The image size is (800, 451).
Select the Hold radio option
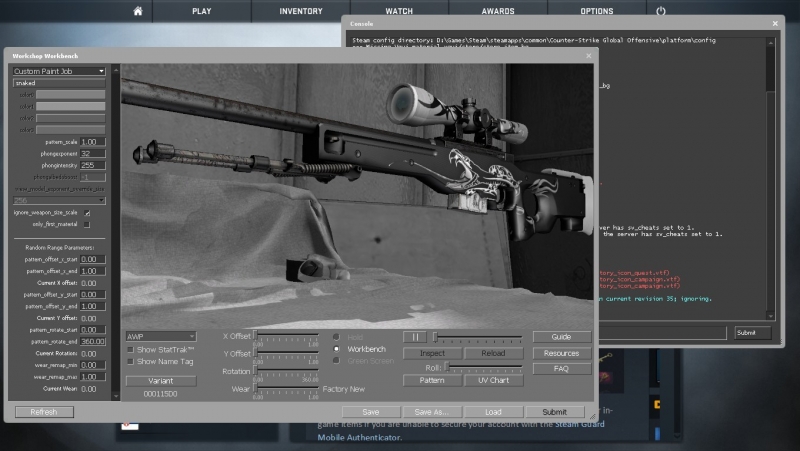(336, 337)
